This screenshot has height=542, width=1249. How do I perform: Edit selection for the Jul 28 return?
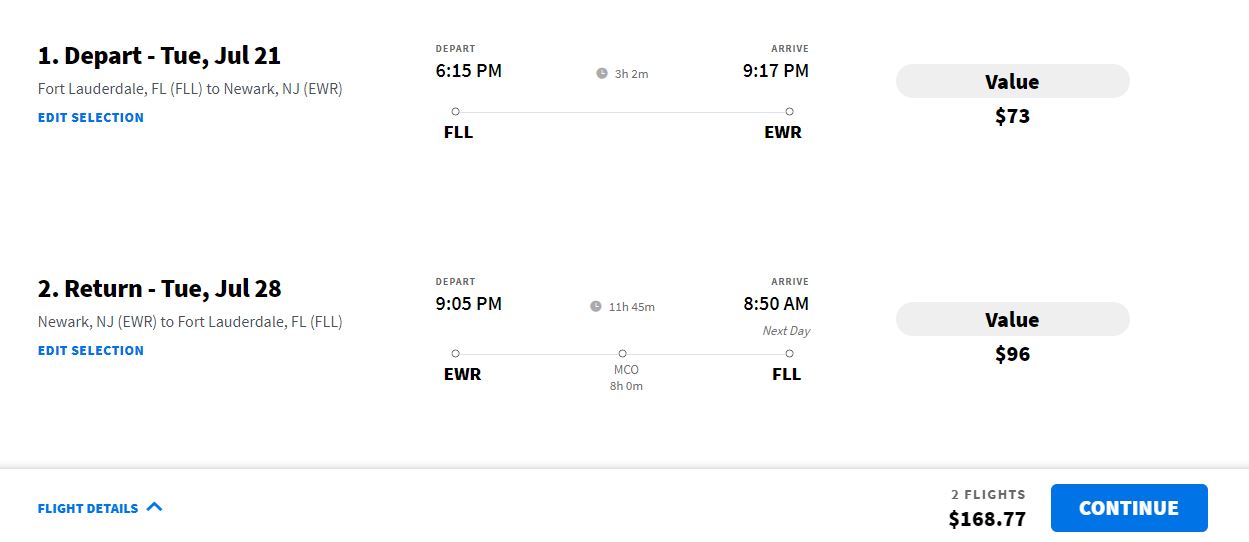coord(91,350)
